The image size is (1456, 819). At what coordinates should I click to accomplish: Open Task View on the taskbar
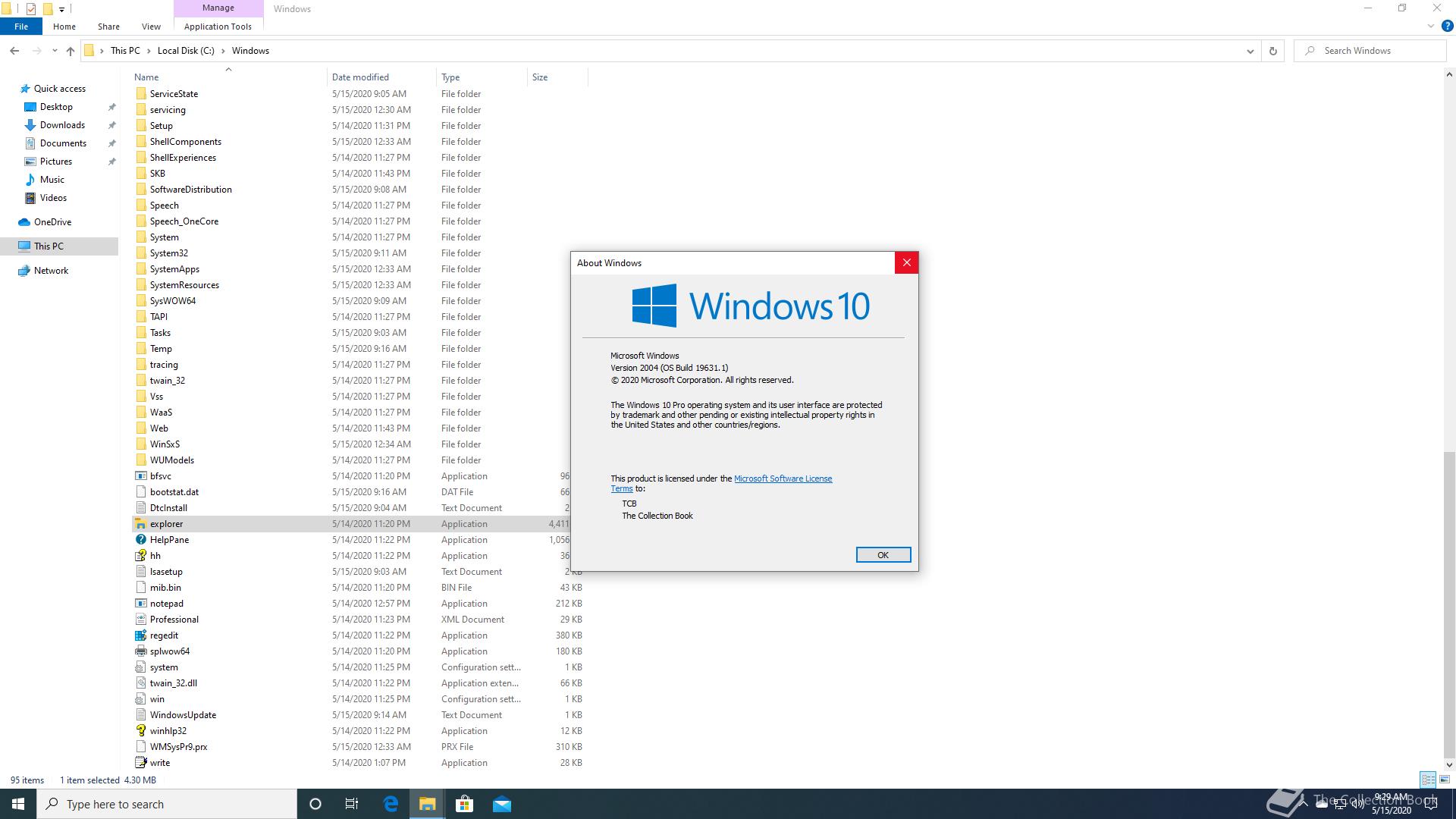(x=352, y=804)
